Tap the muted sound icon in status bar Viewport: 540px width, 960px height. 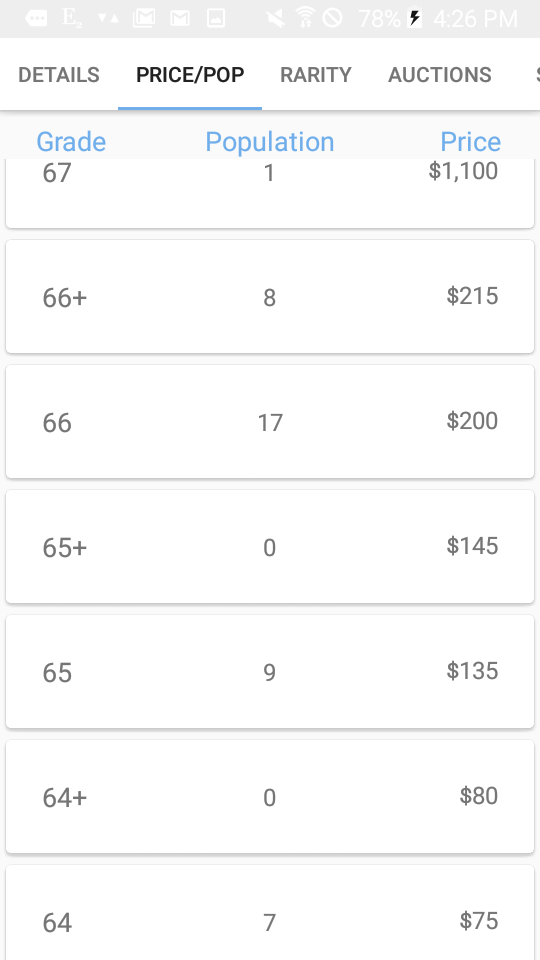click(x=276, y=18)
